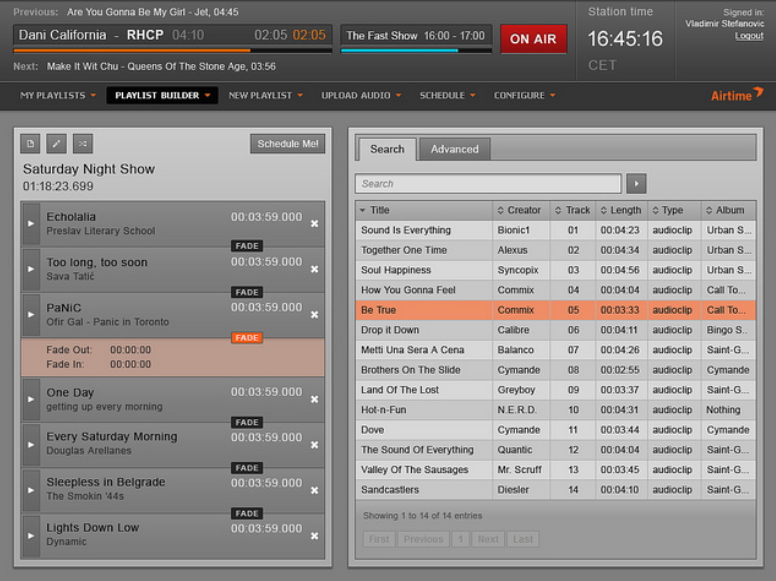Select the Brothers On The Slide row

pos(556,370)
